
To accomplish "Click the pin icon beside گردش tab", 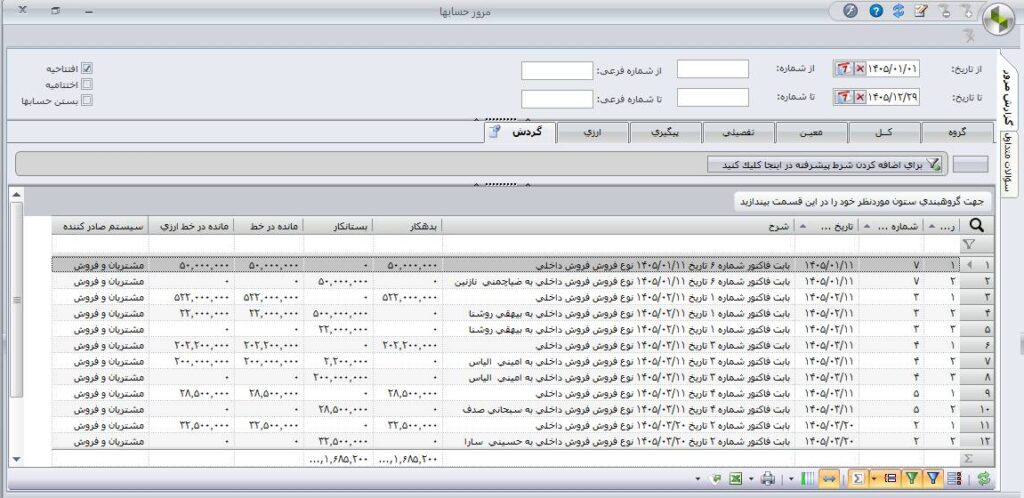I will coord(495,132).
